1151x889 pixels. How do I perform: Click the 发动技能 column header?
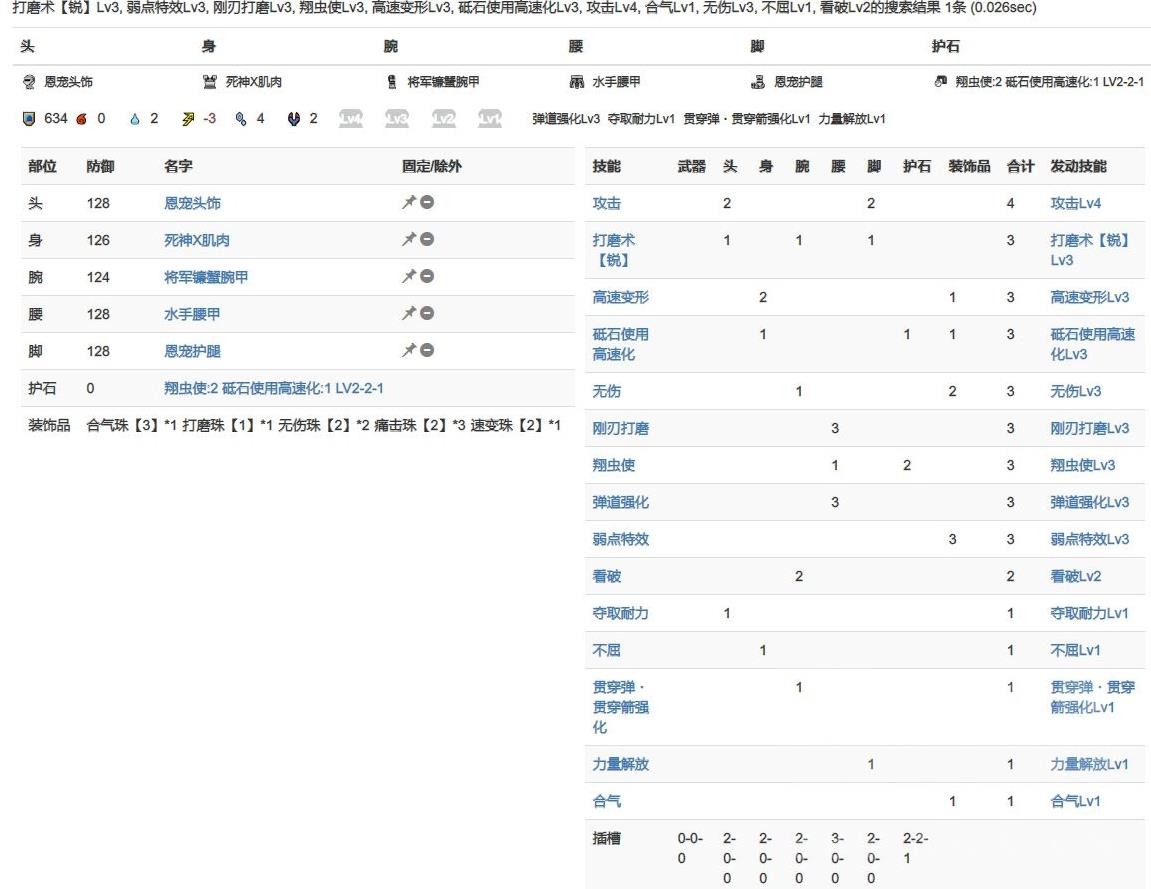click(x=1078, y=167)
